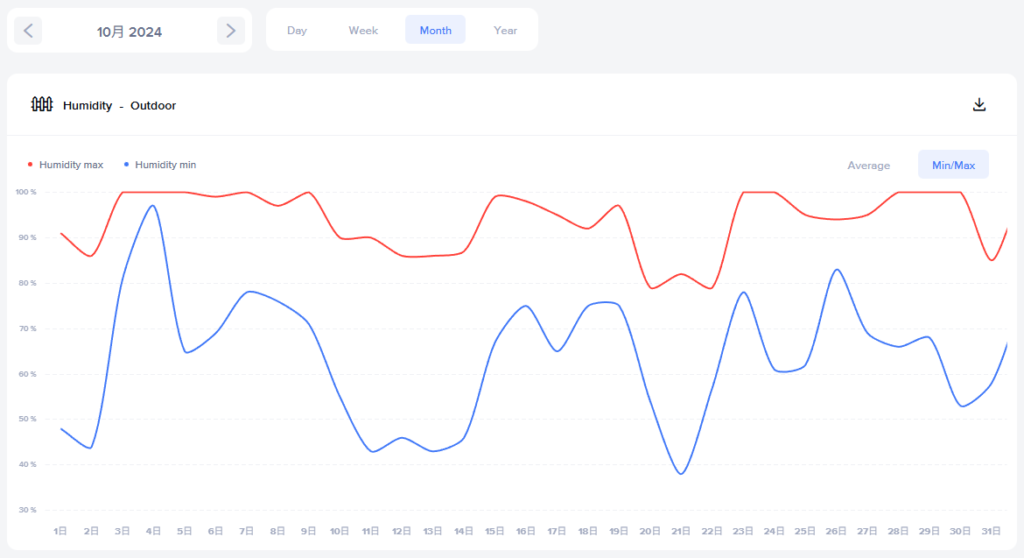This screenshot has width=1024, height=558.
Task: Hide the Humidity max series
Action: tap(71, 164)
